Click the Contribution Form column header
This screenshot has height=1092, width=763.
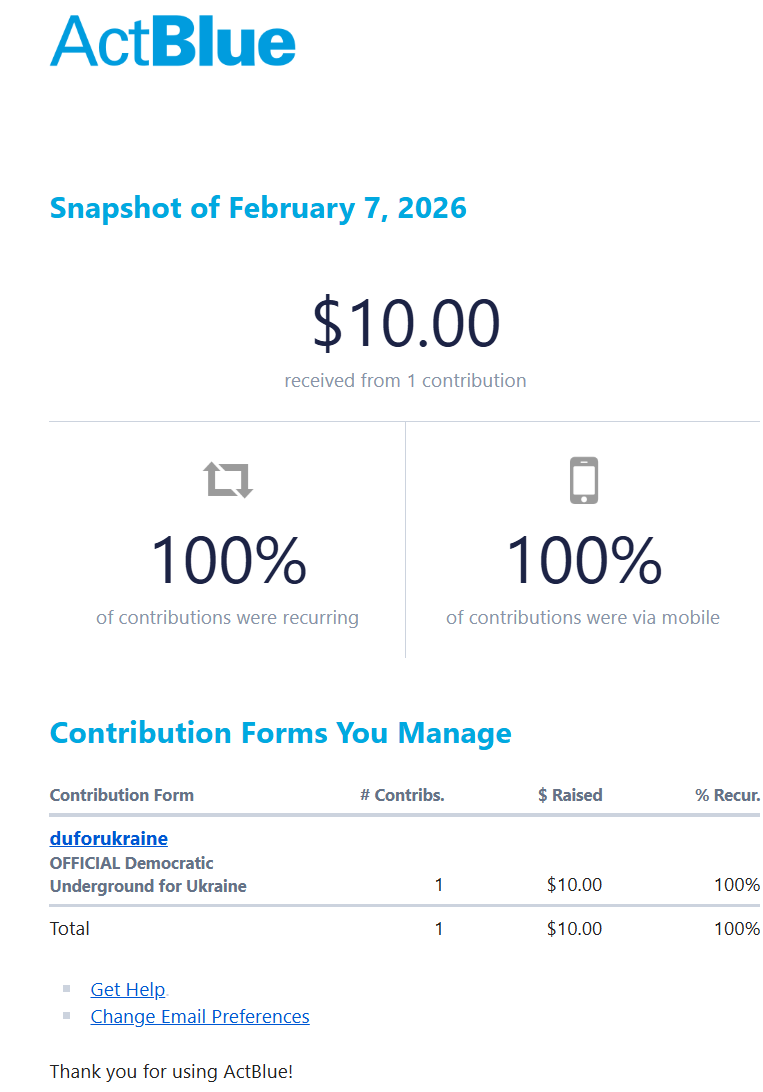[x=122, y=795]
